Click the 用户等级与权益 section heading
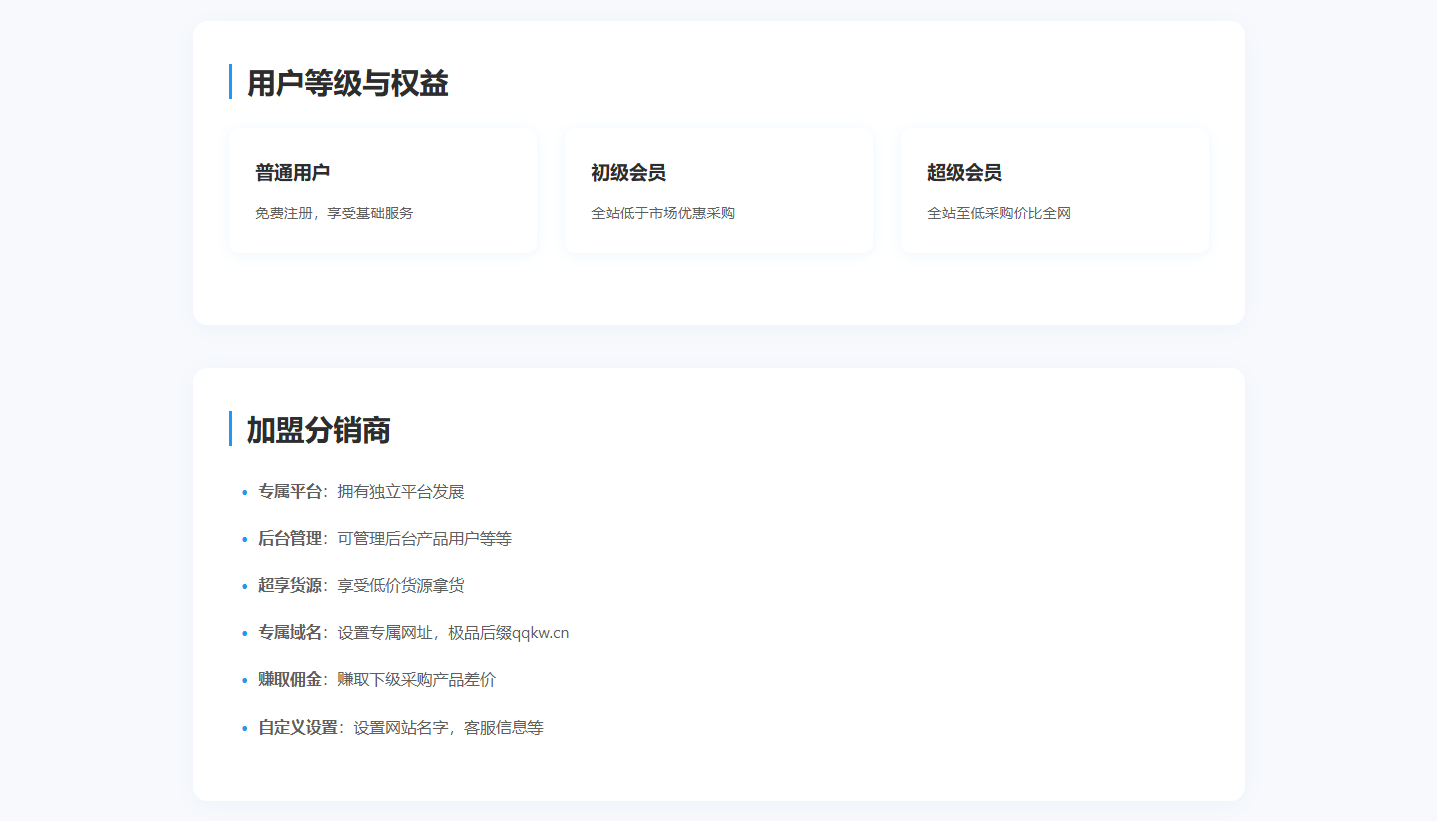Image resolution: width=1437 pixels, height=821 pixels. click(x=347, y=83)
